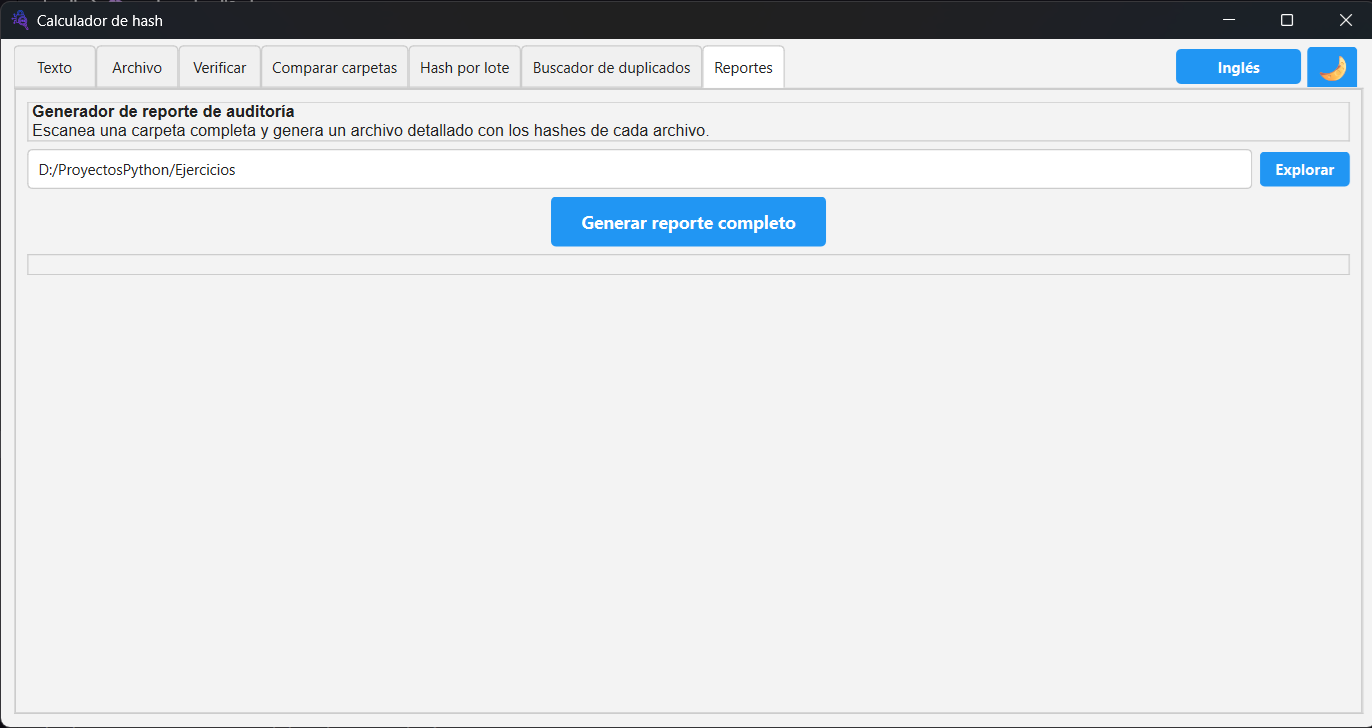Switch to the Texto tab

pos(55,68)
